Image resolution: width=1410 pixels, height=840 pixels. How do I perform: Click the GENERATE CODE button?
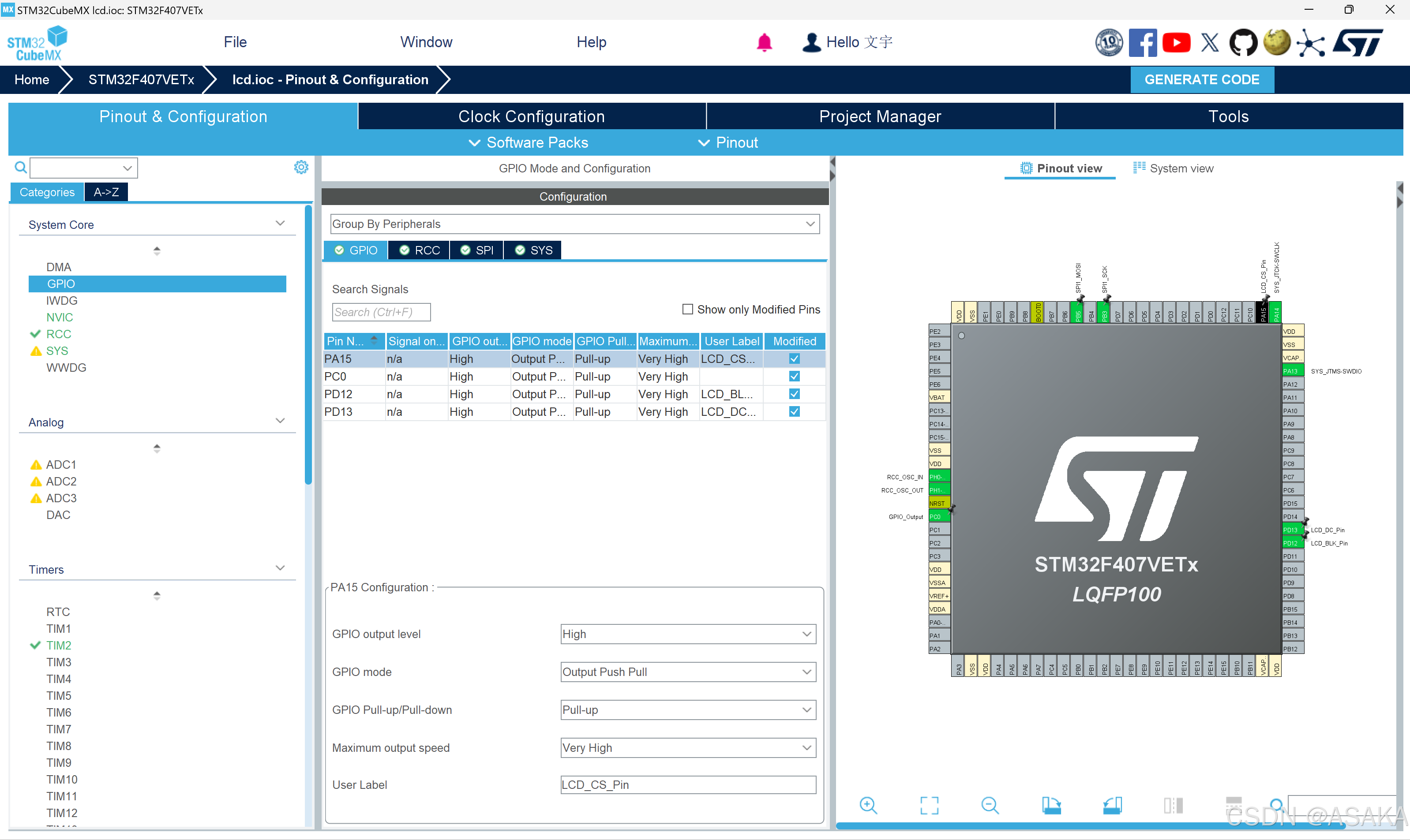tap(1202, 79)
